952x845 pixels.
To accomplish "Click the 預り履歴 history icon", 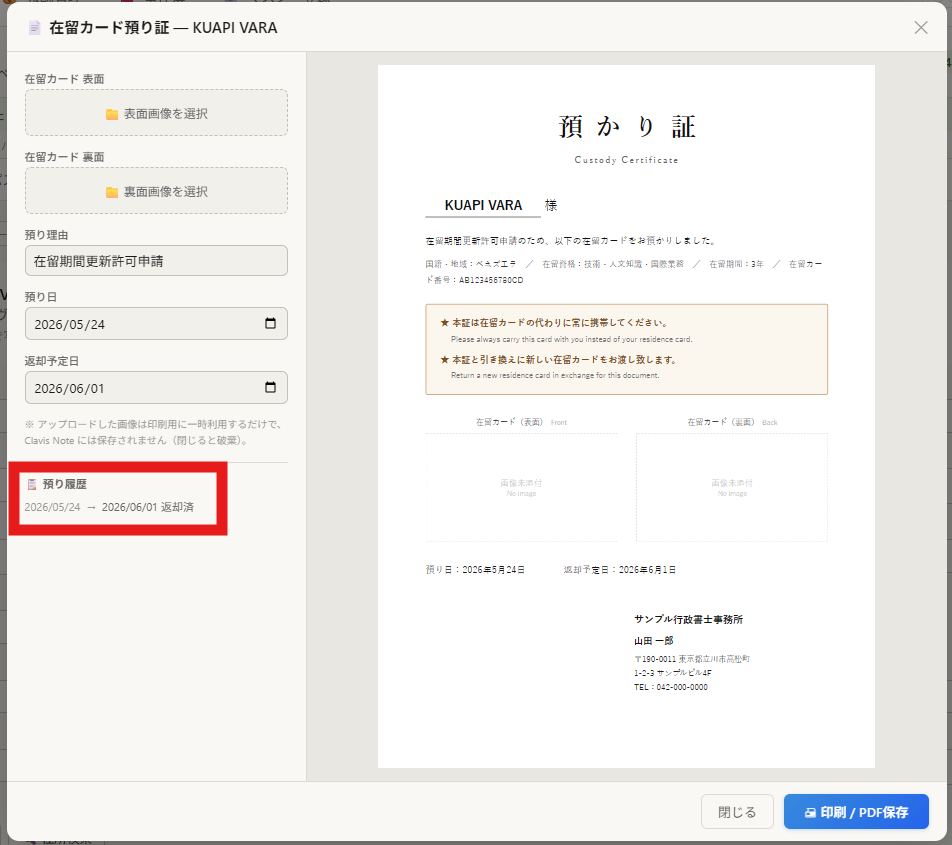I will [x=32, y=484].
